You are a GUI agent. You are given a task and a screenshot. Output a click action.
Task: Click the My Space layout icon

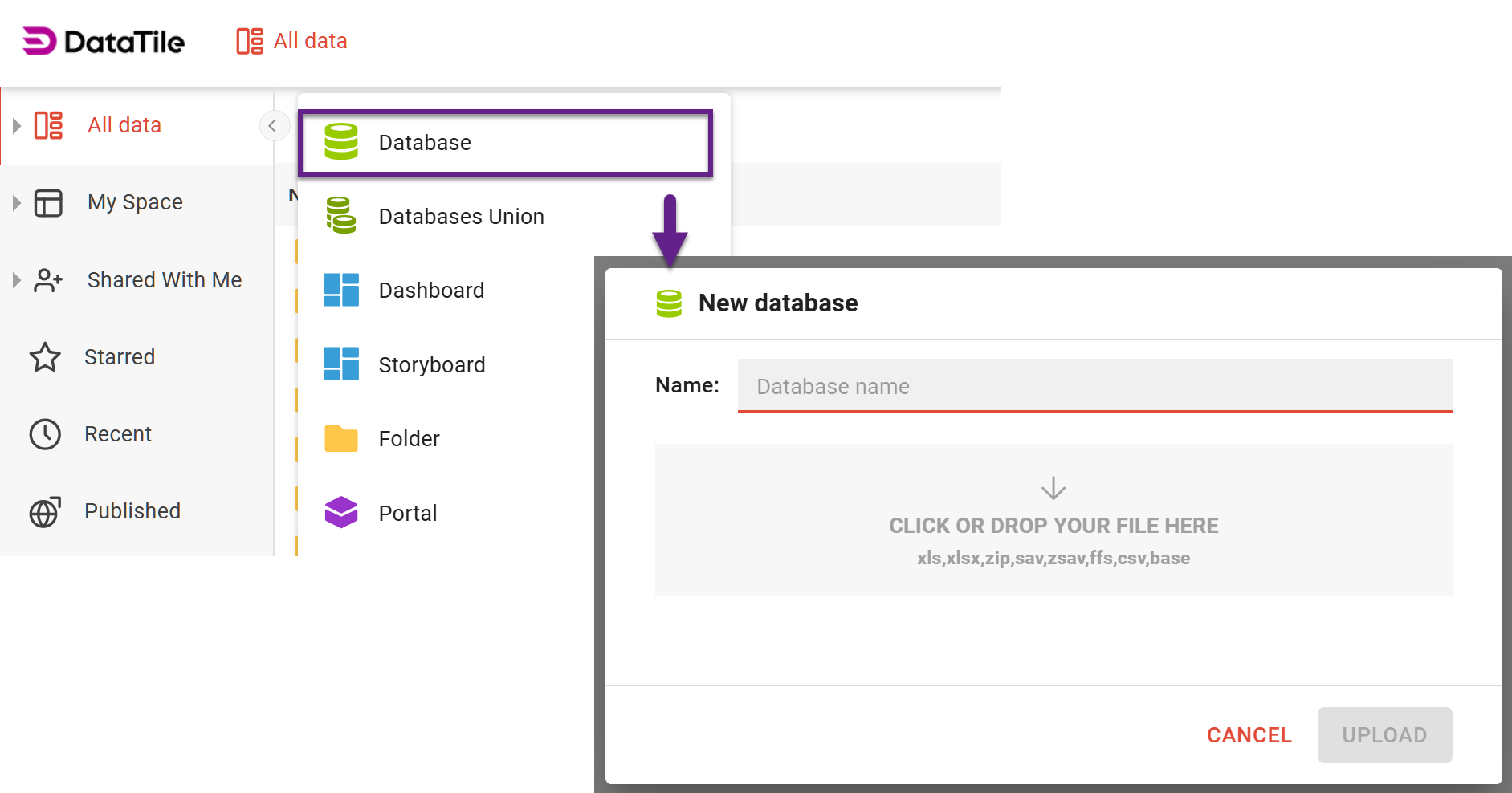coord(48,202)
